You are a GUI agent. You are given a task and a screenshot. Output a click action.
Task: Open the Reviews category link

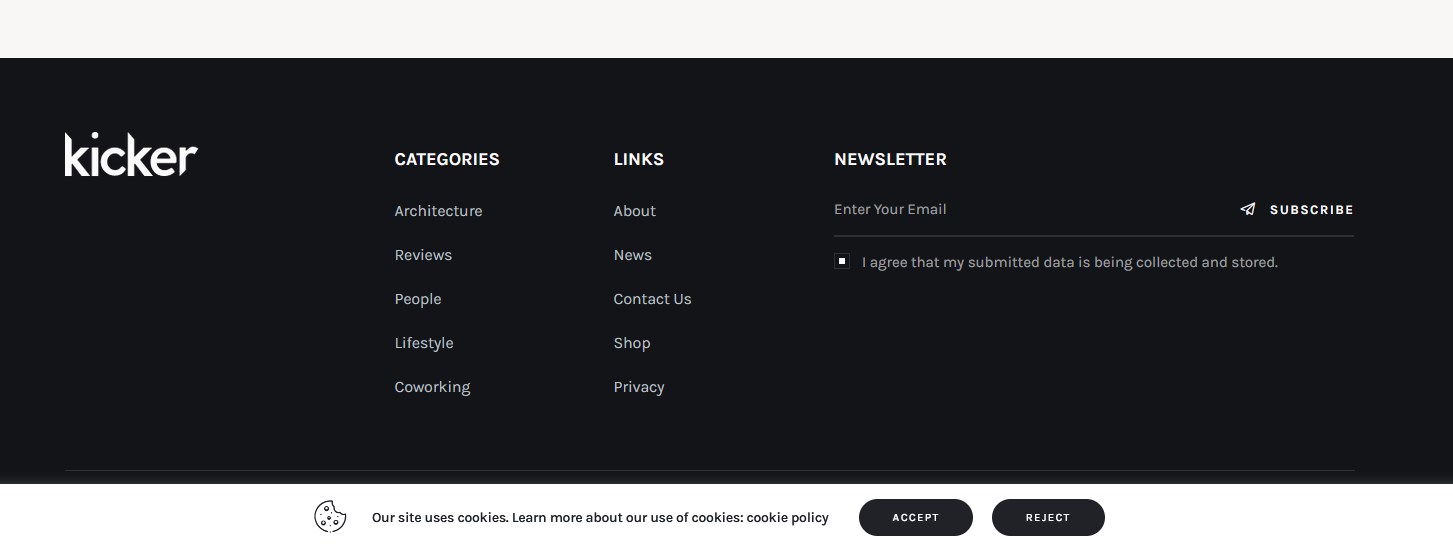[423, 255]
